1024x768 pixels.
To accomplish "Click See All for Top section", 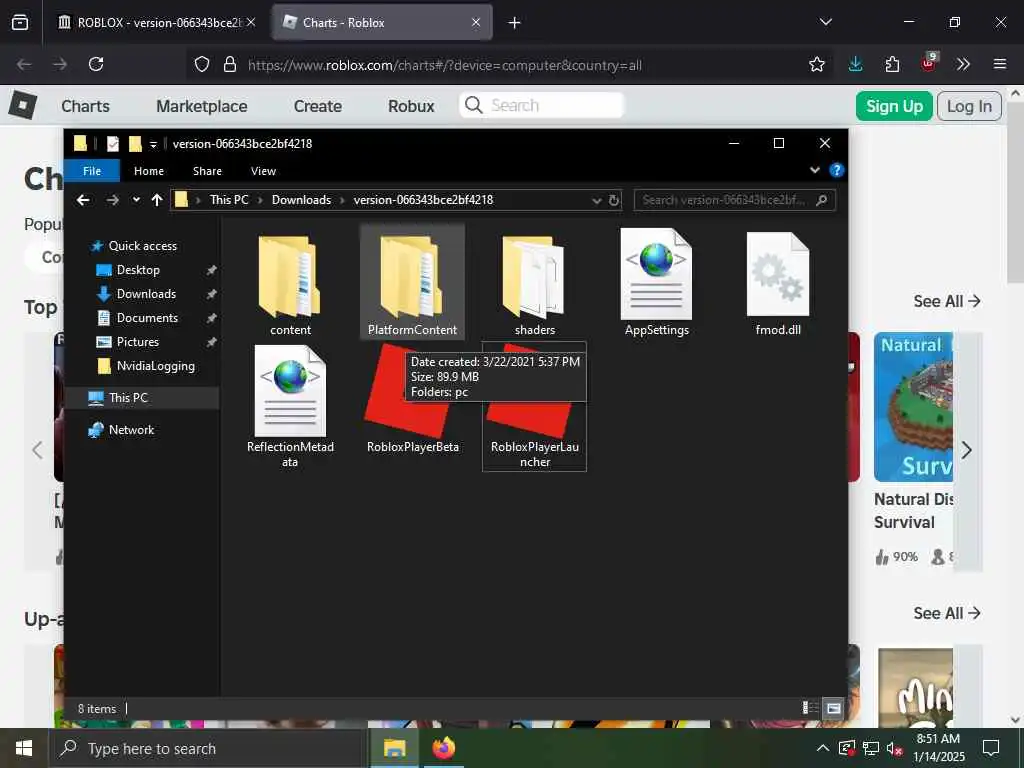I will coord(947,301).
